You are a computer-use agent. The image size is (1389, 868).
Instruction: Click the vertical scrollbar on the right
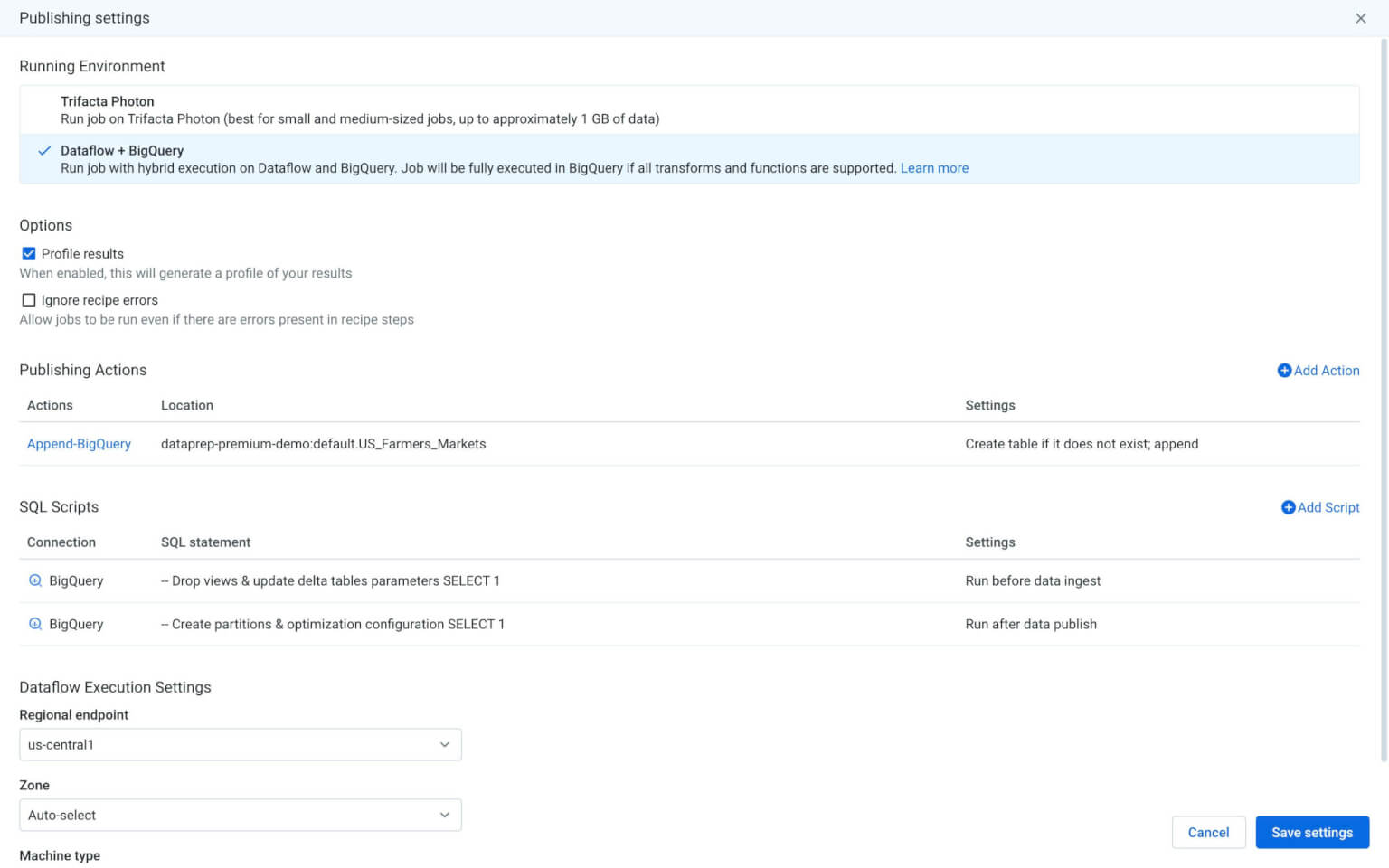[1383, 398]
